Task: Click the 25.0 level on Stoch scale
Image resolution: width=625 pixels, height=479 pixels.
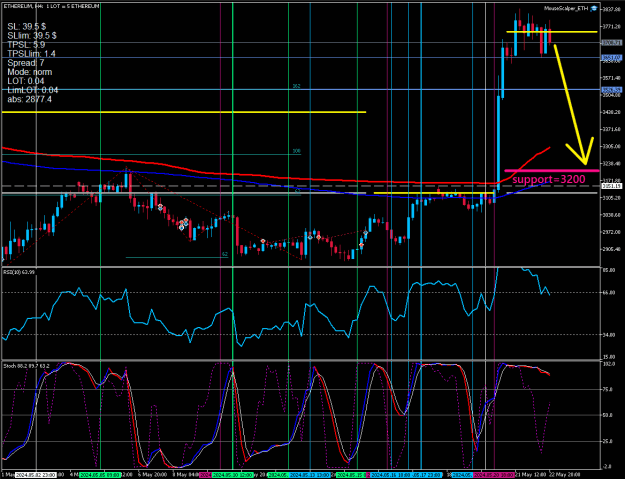Action: pyautogui.click(x=607, y=441)
